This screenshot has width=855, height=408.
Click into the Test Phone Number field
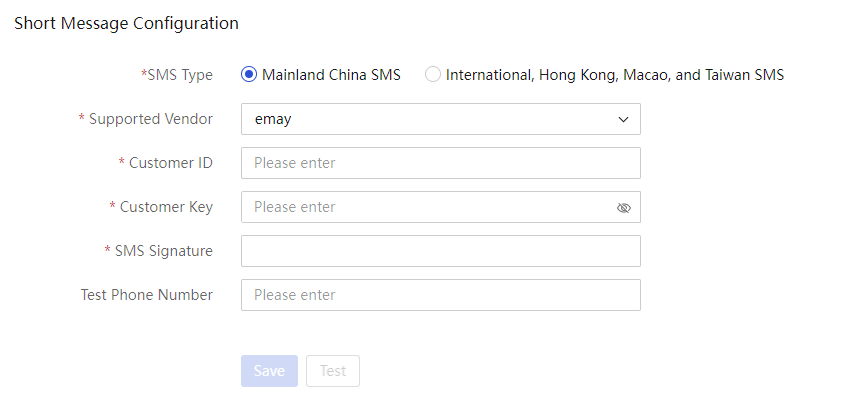pos(441,295)
